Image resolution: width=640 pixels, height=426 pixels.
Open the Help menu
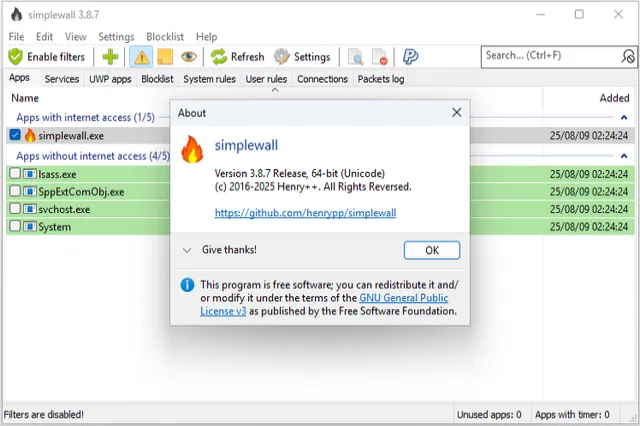pos(207,37)
